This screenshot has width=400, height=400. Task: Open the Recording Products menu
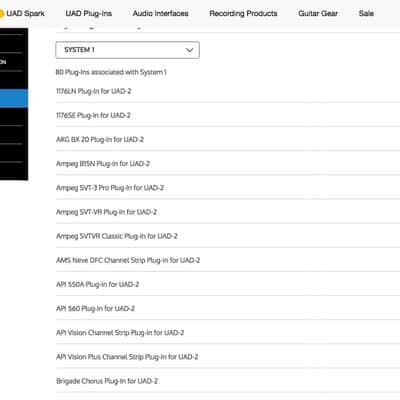tap(243, 14)
